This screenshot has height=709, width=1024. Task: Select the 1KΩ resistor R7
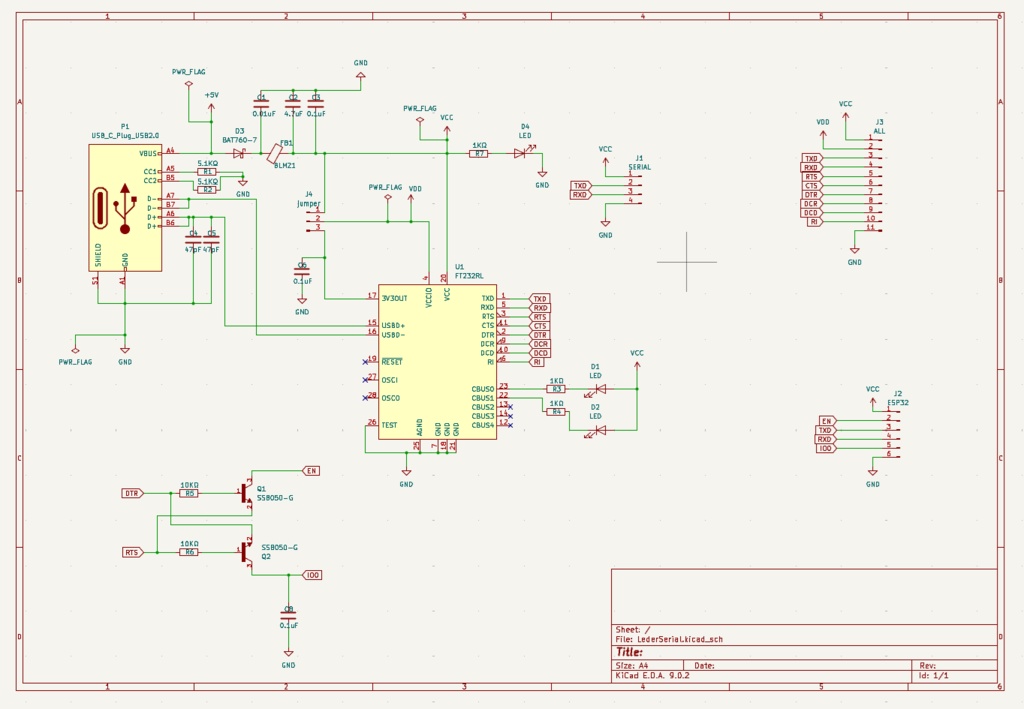click(480, 155)
